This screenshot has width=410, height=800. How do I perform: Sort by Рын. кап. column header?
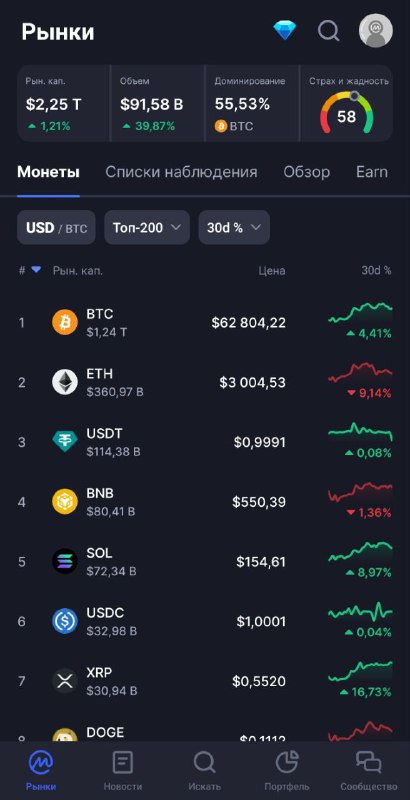(x=78, y=271)
